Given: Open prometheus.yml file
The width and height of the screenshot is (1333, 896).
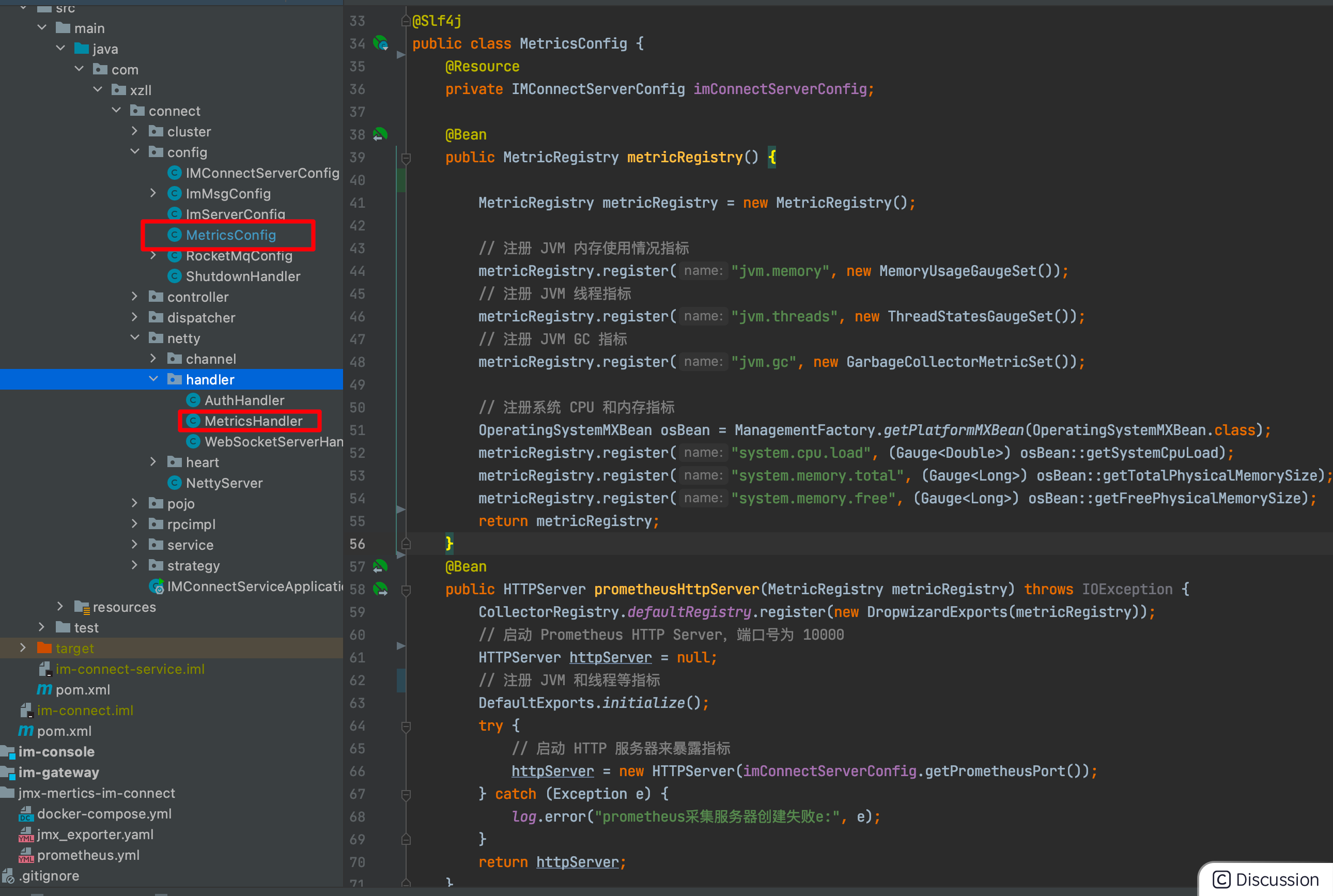Looking at the screenshot, I should click(x=88, y=855).
